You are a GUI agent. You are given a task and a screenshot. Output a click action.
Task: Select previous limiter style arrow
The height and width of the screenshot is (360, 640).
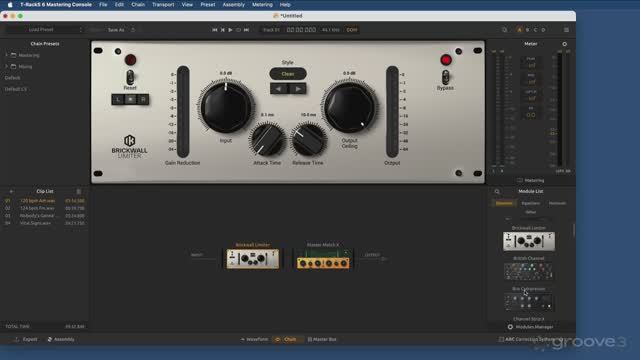point(279,89)
